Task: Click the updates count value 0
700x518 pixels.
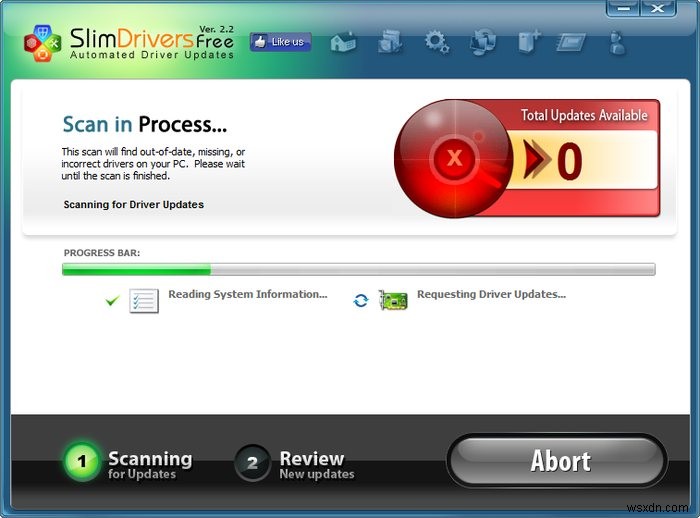Action: tap(570, 160)
